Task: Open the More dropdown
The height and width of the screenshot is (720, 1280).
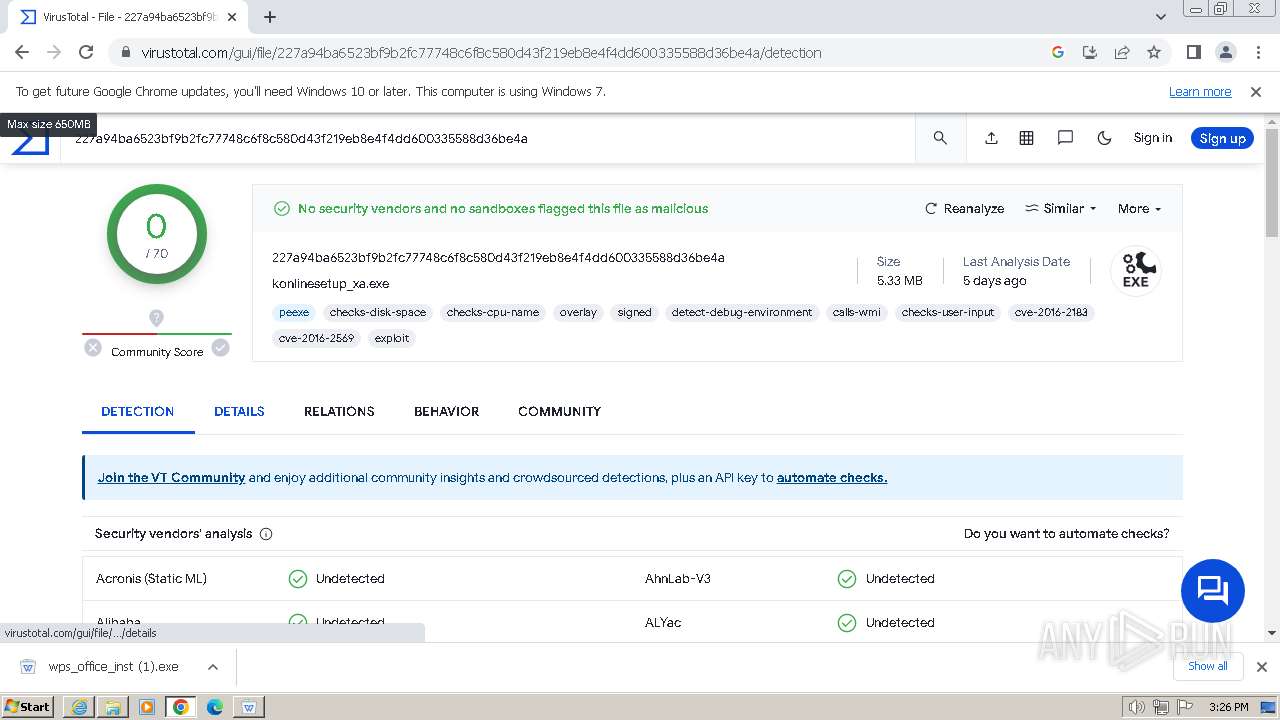Action: [1139, 208]
